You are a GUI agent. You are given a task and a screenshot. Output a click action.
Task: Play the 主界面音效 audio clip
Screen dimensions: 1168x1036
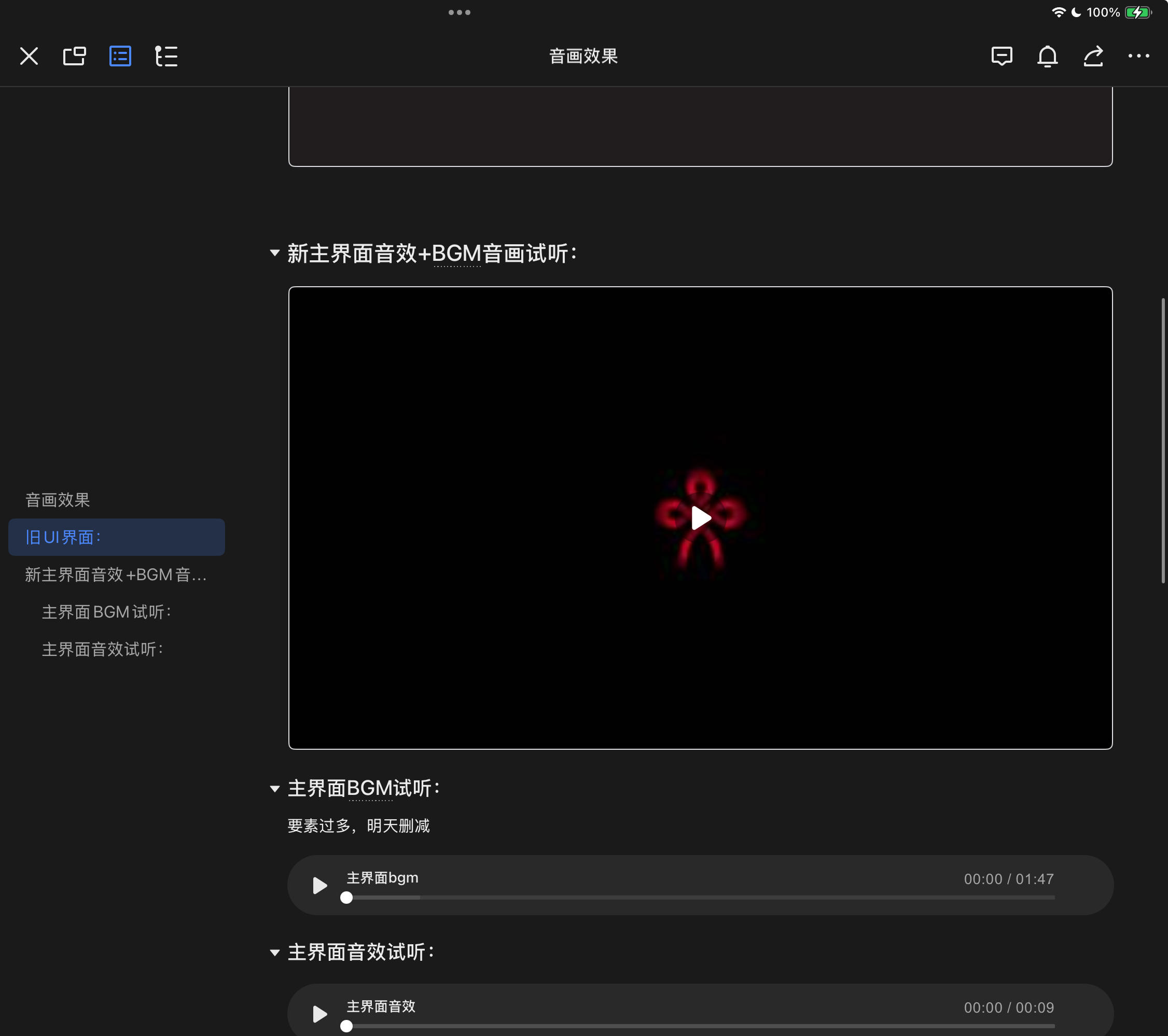(x=319, y=1014)
